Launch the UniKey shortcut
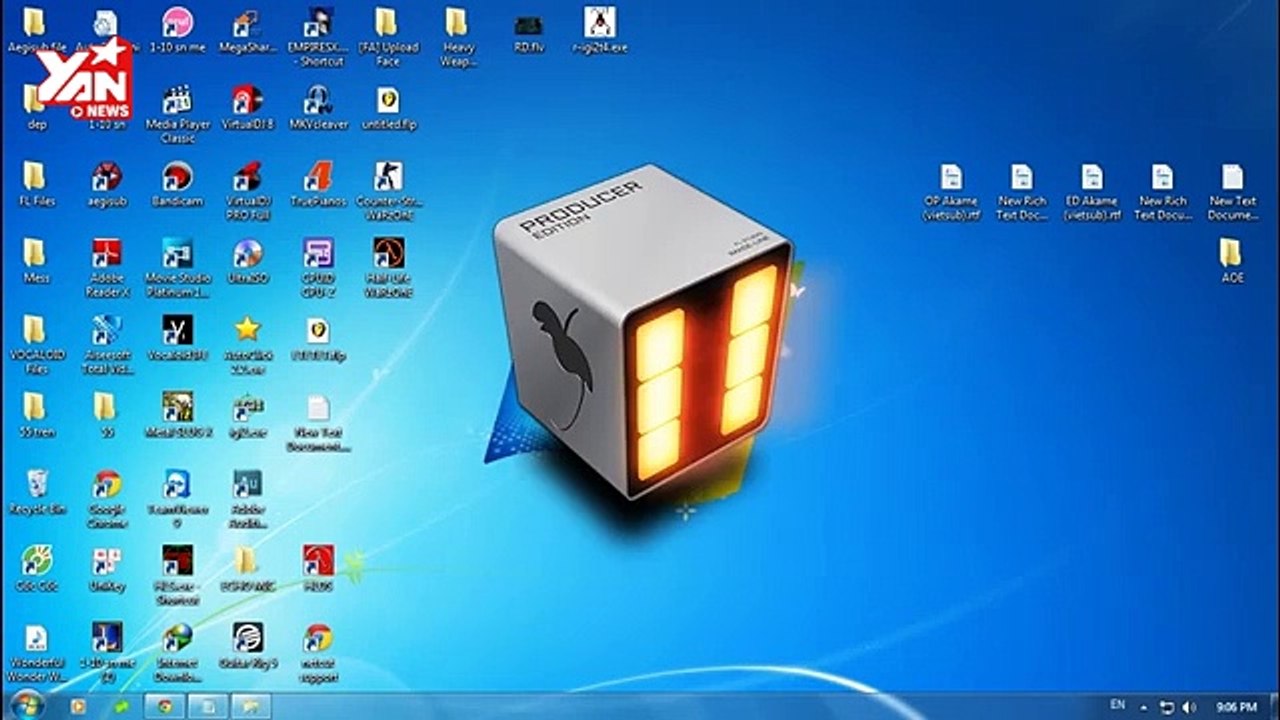This screenshot has width=1280, height=720. (x=106, y=569)
